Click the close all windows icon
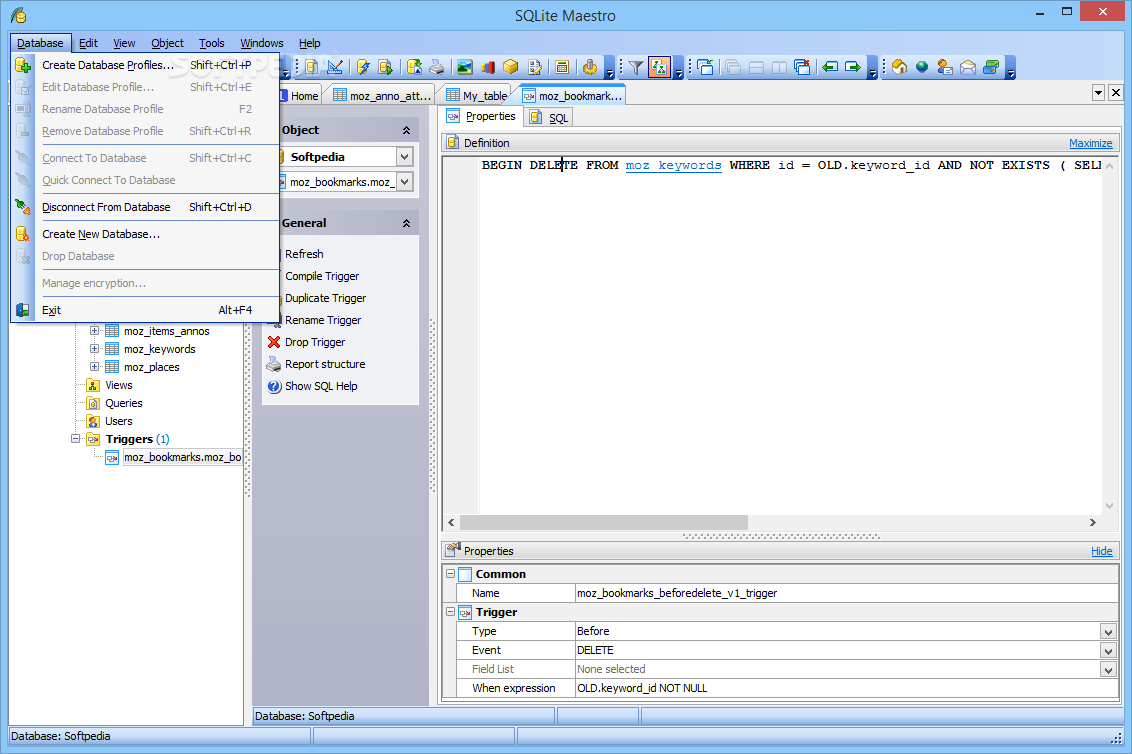 (x=802, y=67)
